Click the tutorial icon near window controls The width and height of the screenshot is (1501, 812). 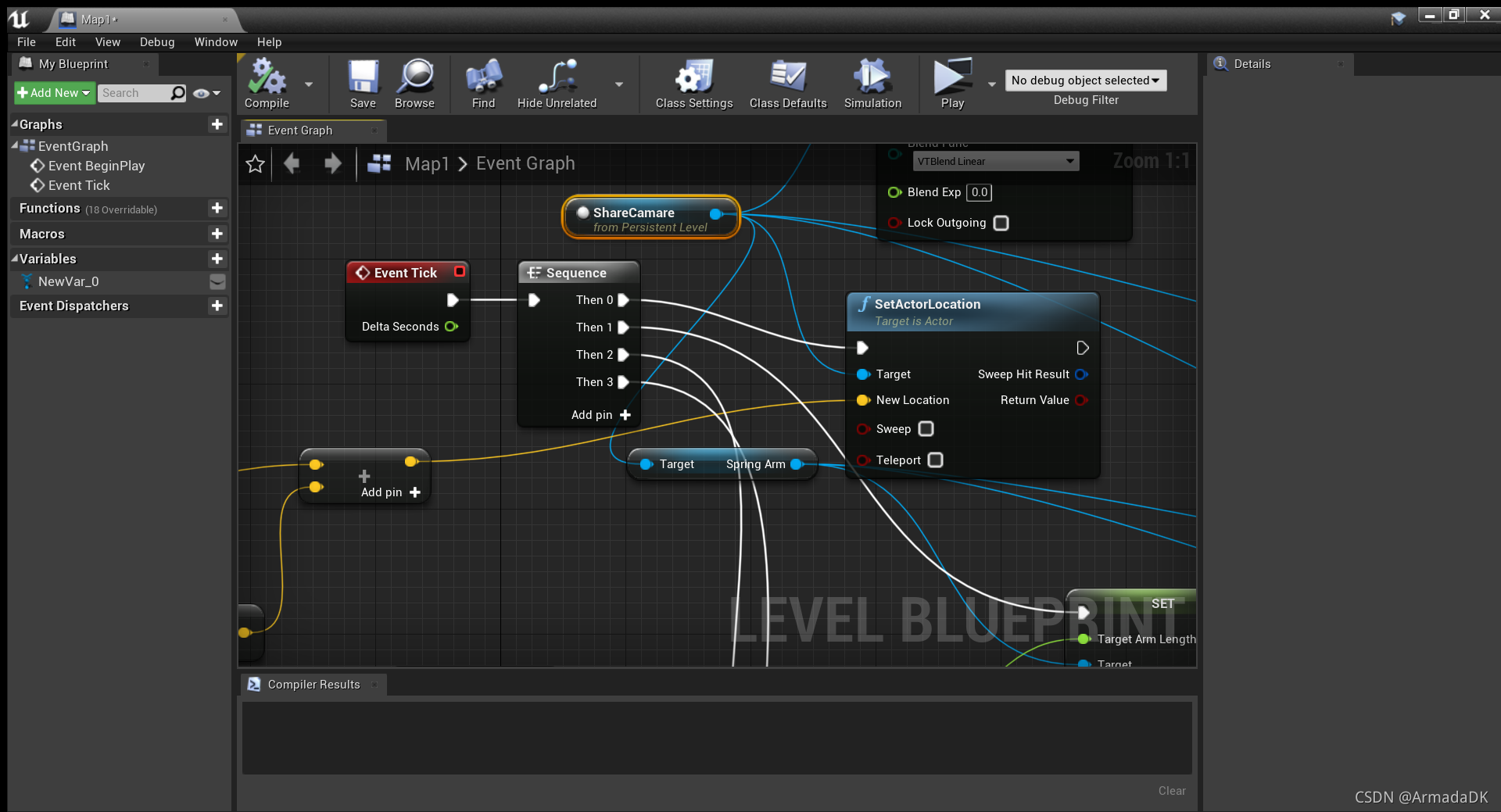tap(1399, 17)
